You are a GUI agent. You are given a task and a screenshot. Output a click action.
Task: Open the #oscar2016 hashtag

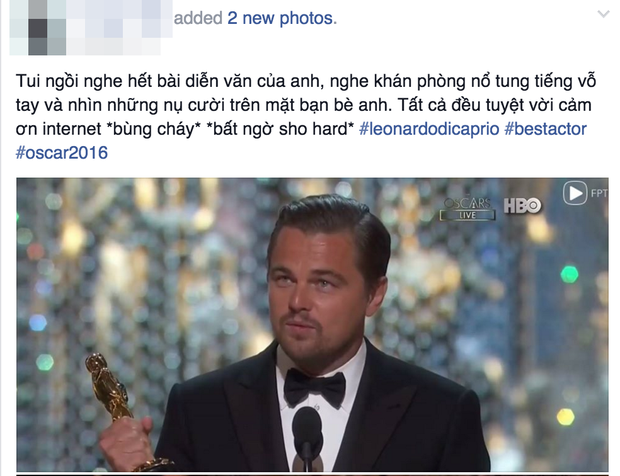point(62,153)
